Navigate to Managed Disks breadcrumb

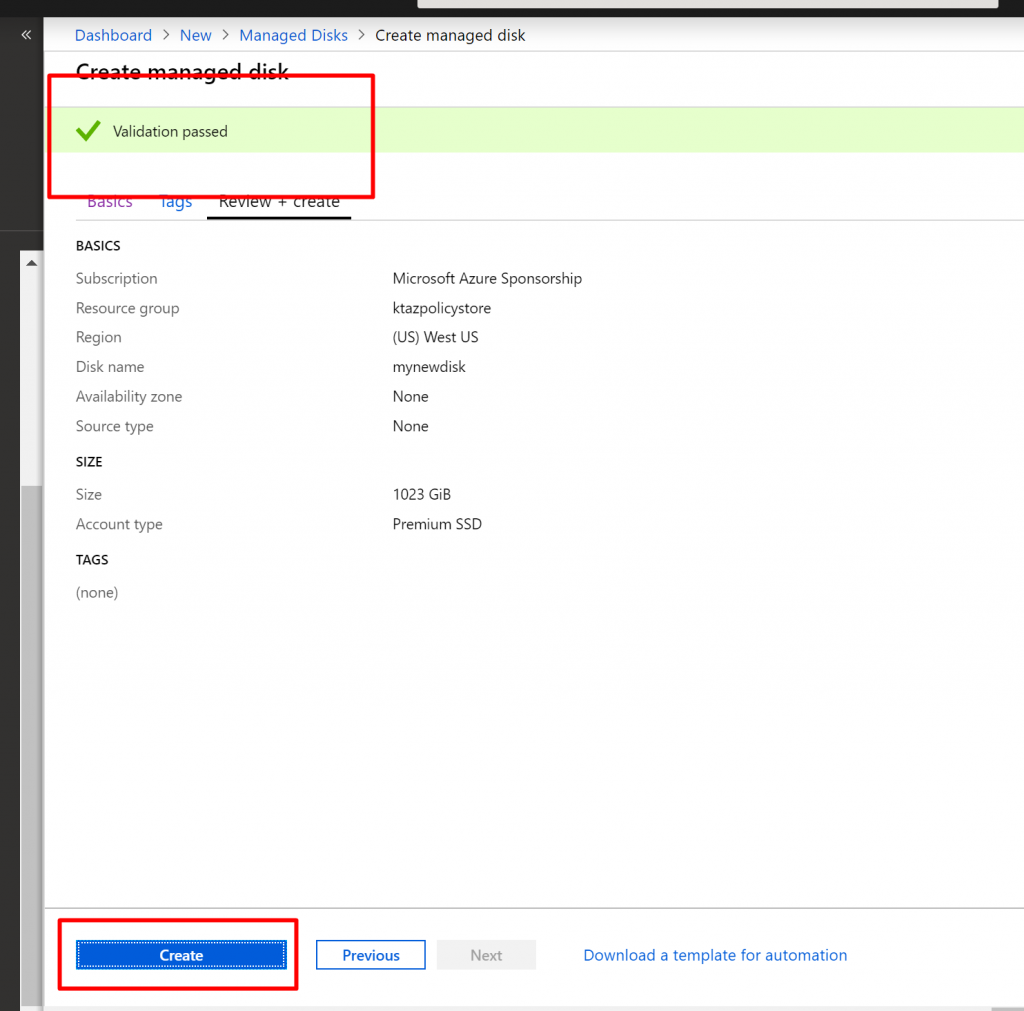[x=293, y=35]
